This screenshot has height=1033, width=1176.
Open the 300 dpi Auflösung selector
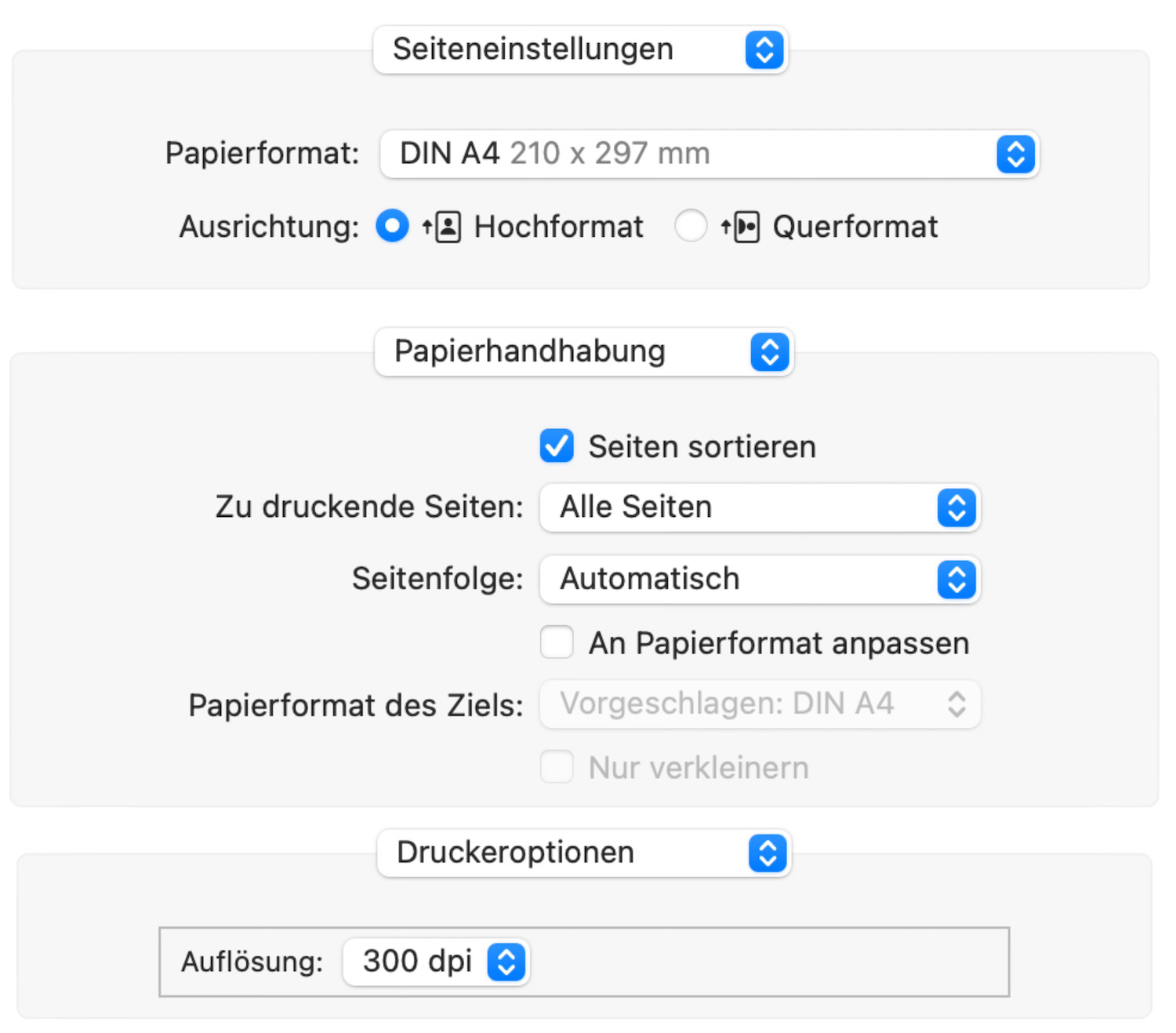tap(435, 961)
